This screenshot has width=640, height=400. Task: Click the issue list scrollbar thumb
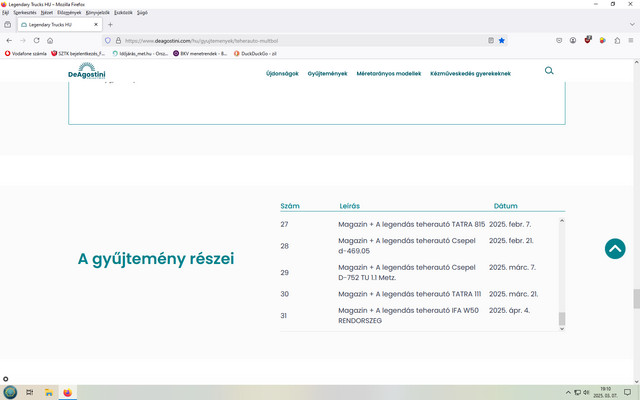pos(562,318)
